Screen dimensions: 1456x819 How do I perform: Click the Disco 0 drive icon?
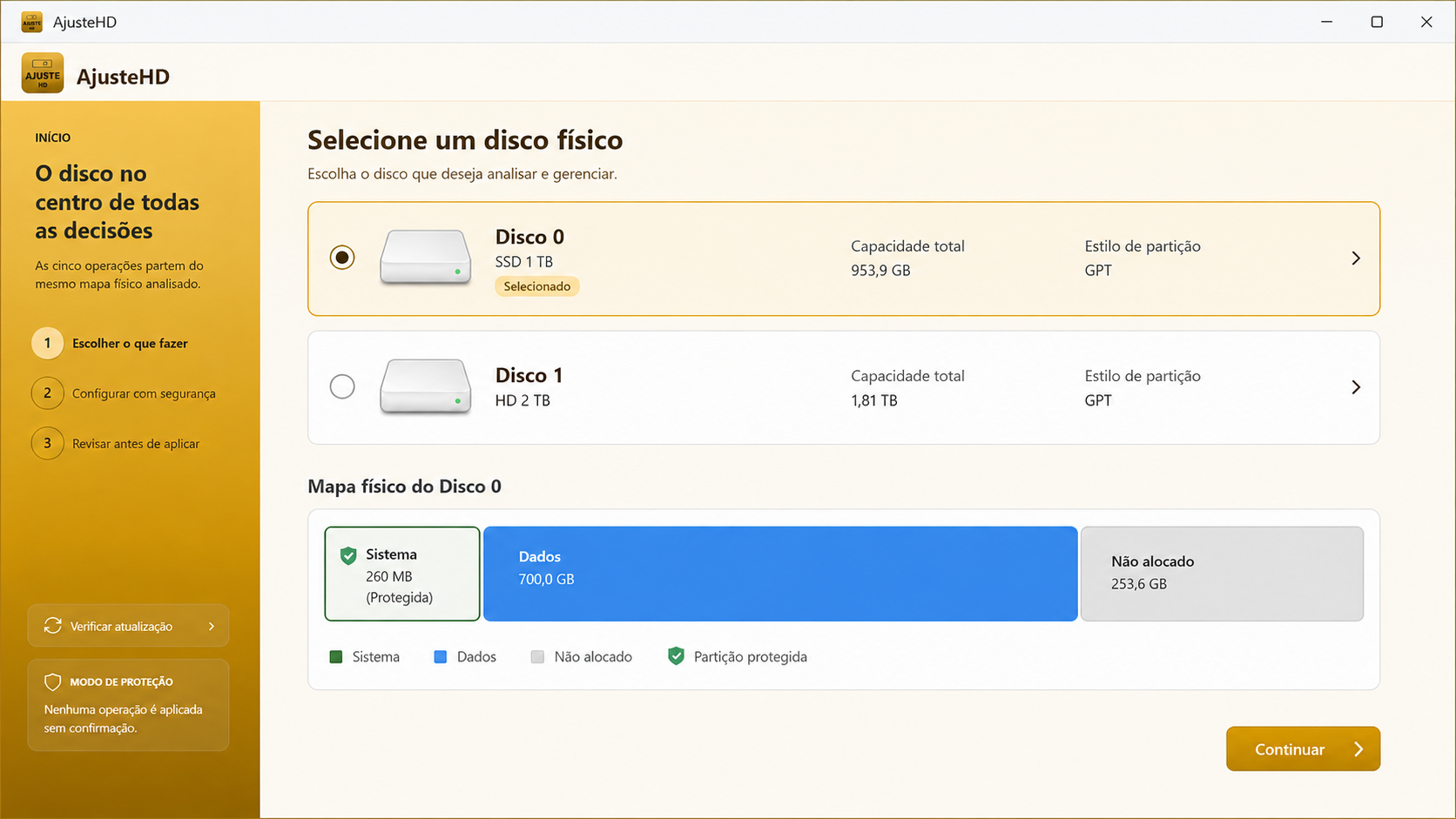click(x=426, y=258)
